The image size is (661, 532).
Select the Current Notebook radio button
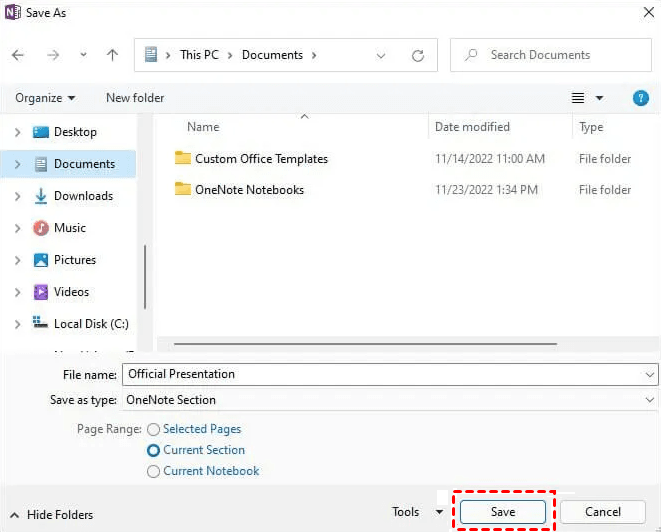153,471
